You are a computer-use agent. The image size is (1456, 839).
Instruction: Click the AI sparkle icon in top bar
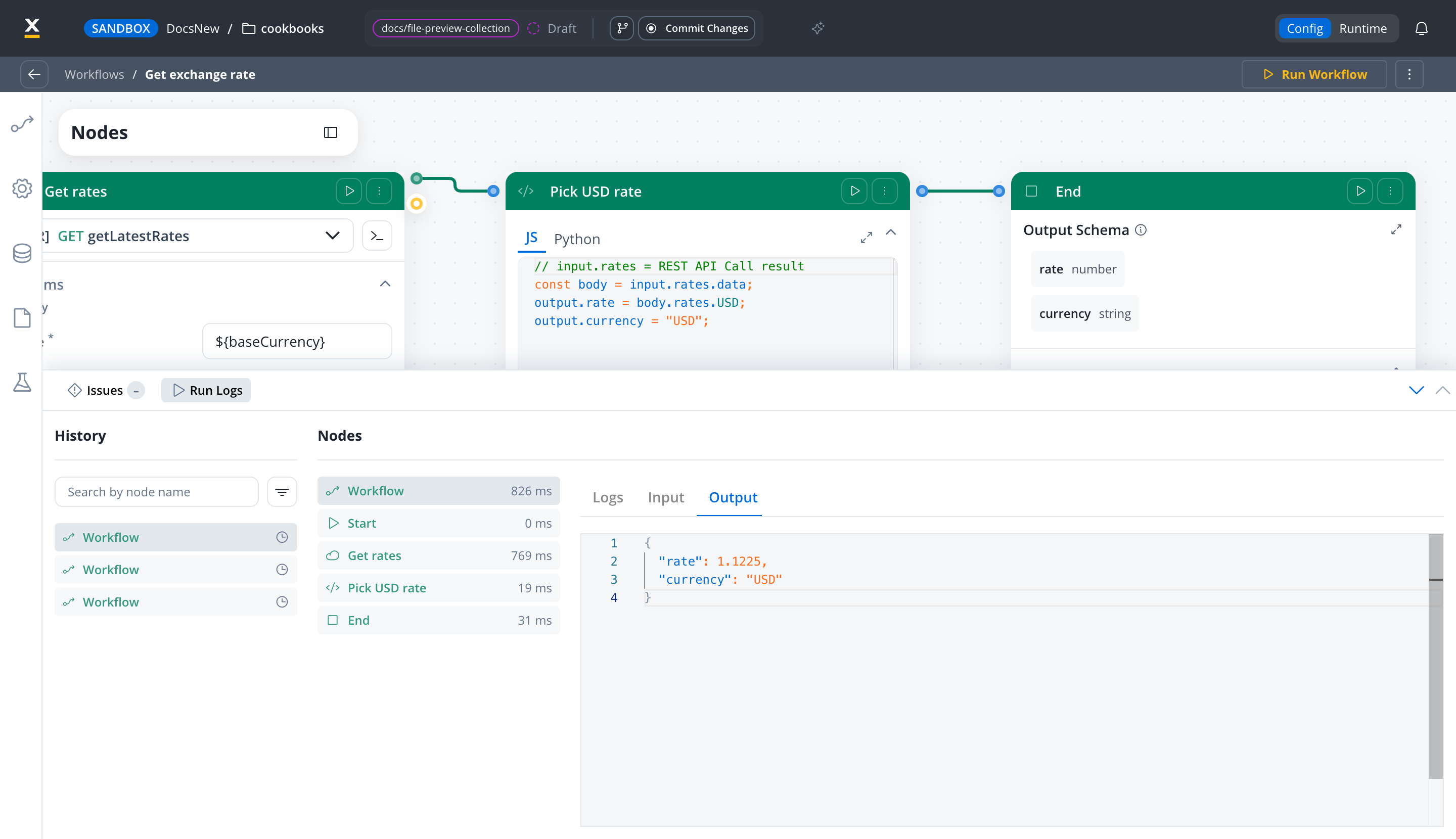(x=818, y=28)
